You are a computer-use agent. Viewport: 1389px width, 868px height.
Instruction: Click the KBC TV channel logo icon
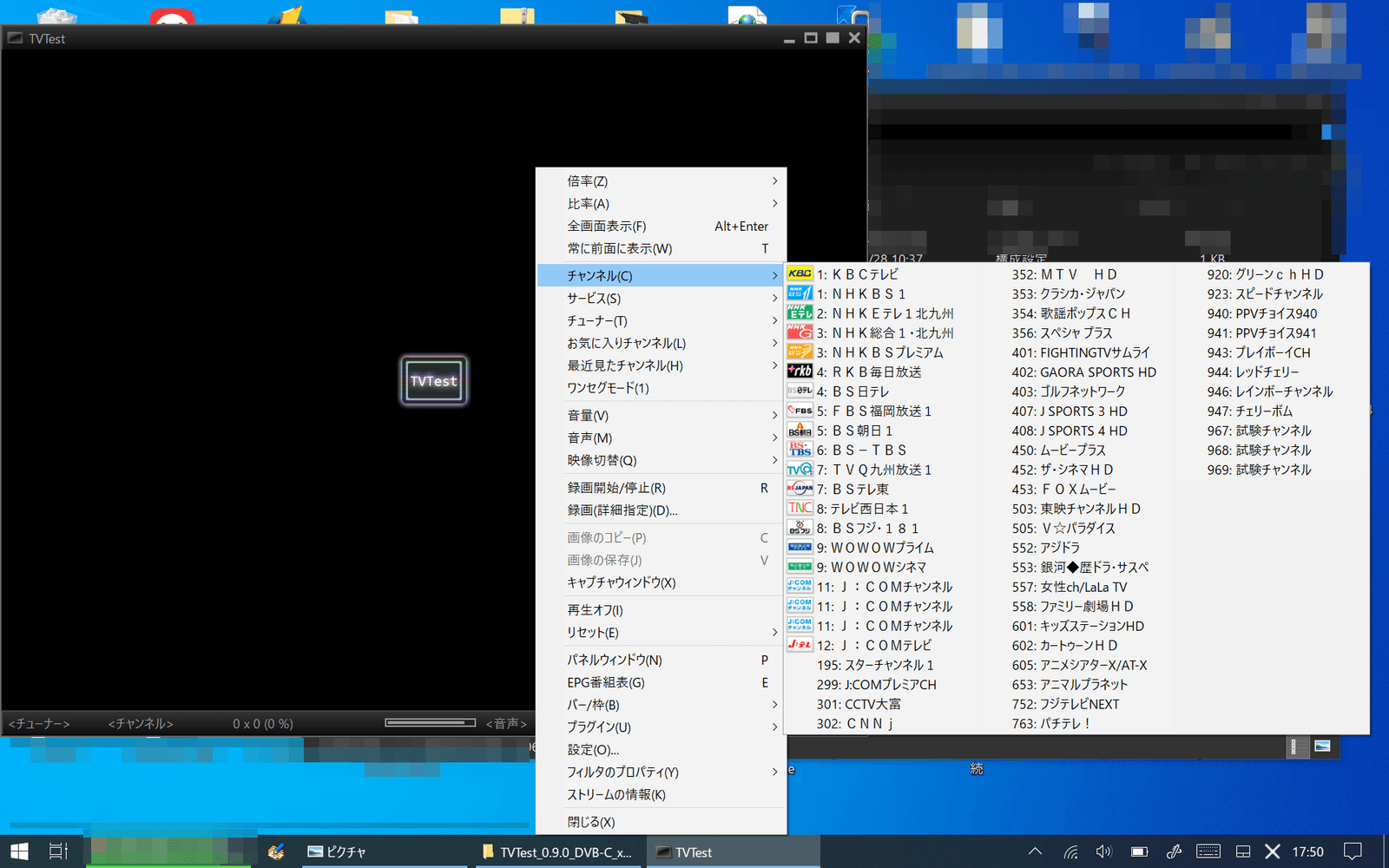[799, 273]
